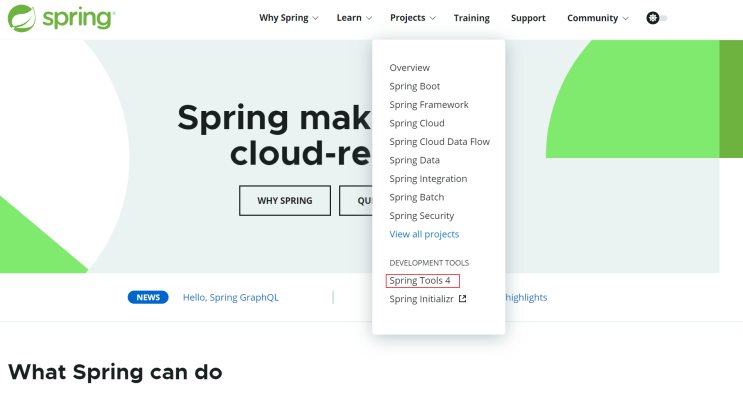Viewport: 743px width, 397px height.
Task: Choose Spring Data project
Action: coord(415,160)
